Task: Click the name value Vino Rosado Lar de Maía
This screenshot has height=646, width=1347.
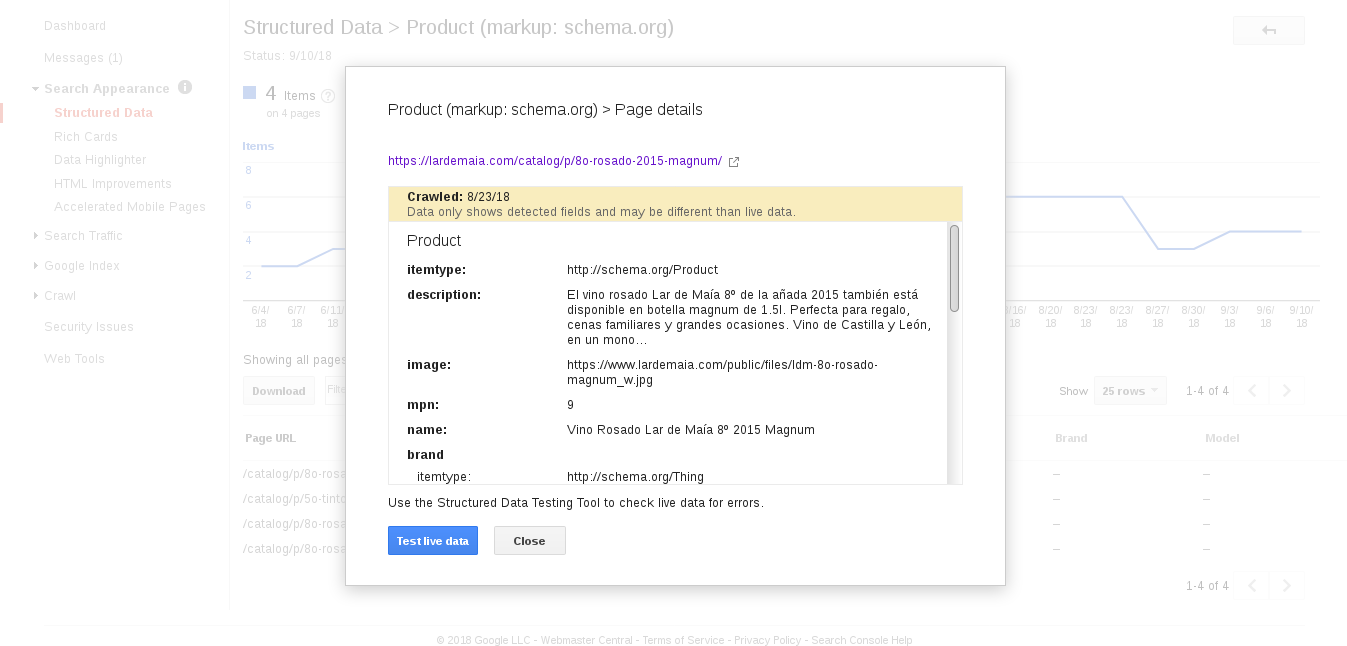Action: coord(691,430)
